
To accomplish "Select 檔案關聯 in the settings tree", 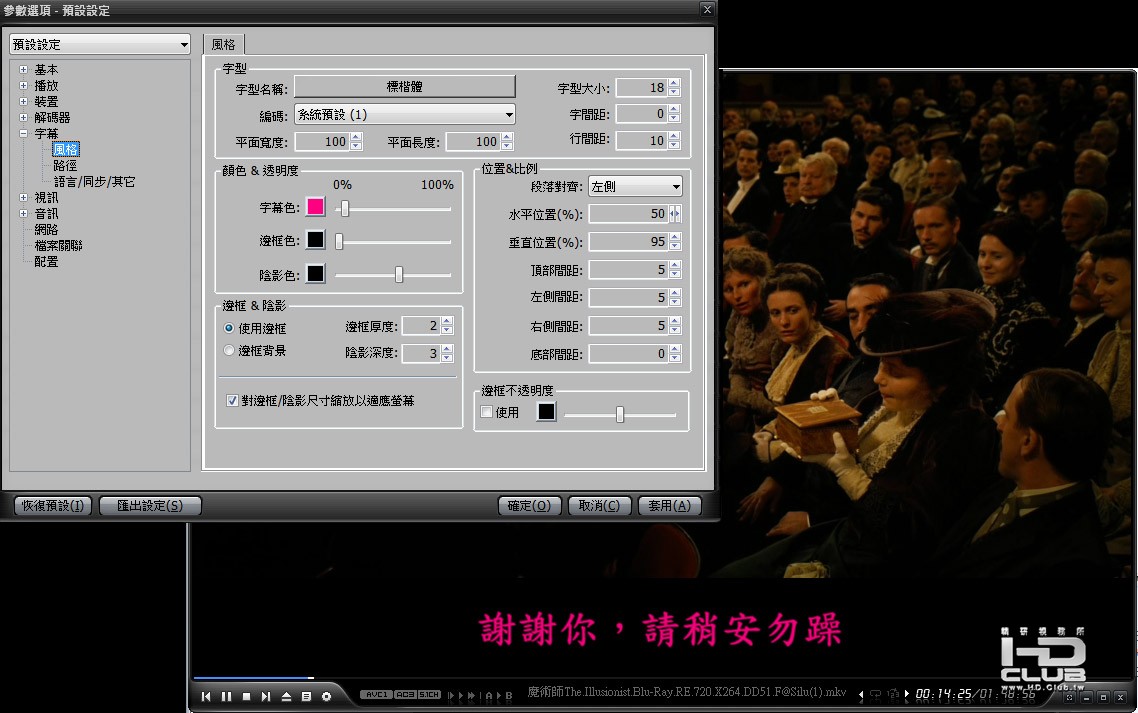I will point(59,245).
